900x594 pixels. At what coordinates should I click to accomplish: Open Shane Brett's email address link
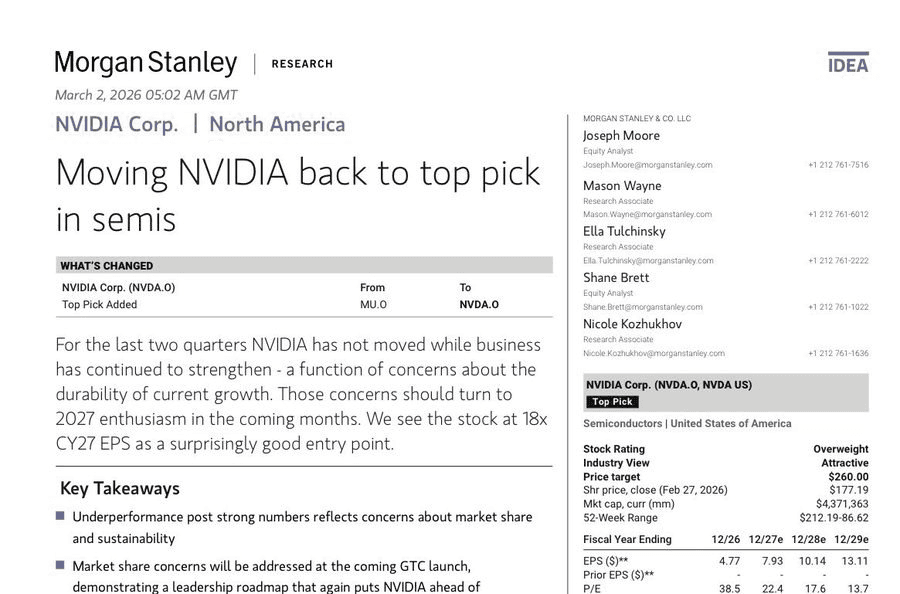[x=642, y=307]
